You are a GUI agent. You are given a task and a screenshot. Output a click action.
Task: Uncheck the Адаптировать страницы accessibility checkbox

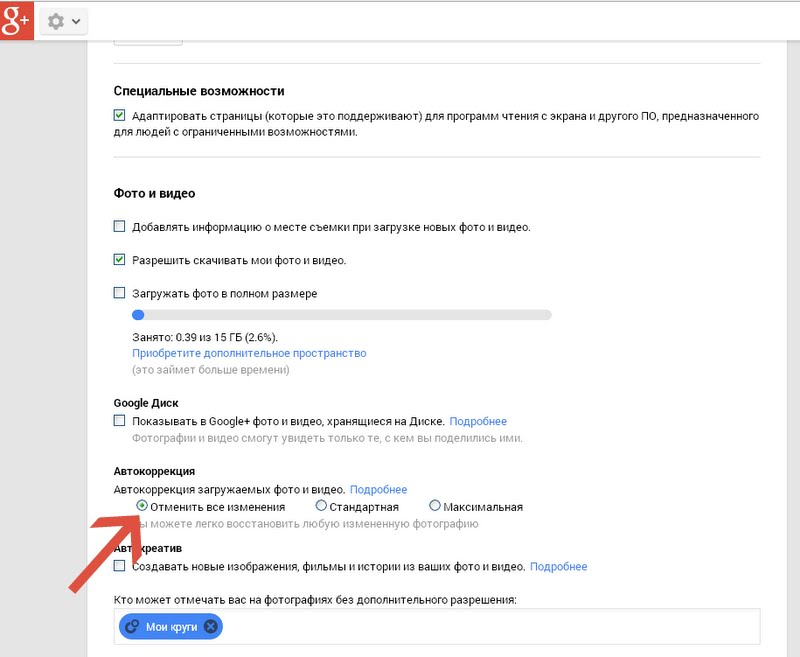120,116
